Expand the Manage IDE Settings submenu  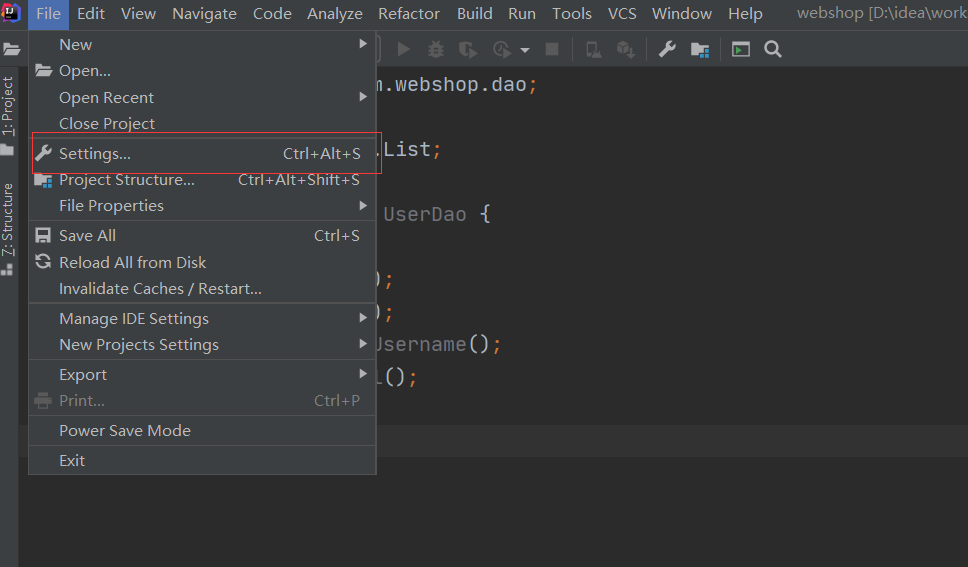202,319
